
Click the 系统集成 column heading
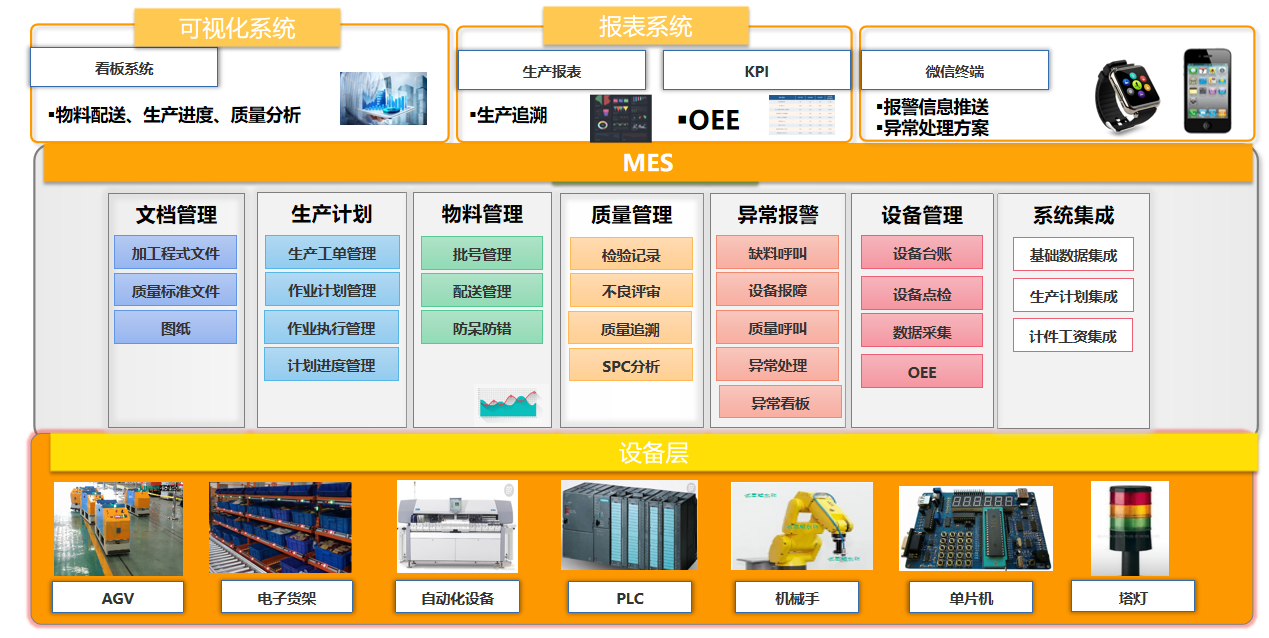click(x=1073, y=214)
